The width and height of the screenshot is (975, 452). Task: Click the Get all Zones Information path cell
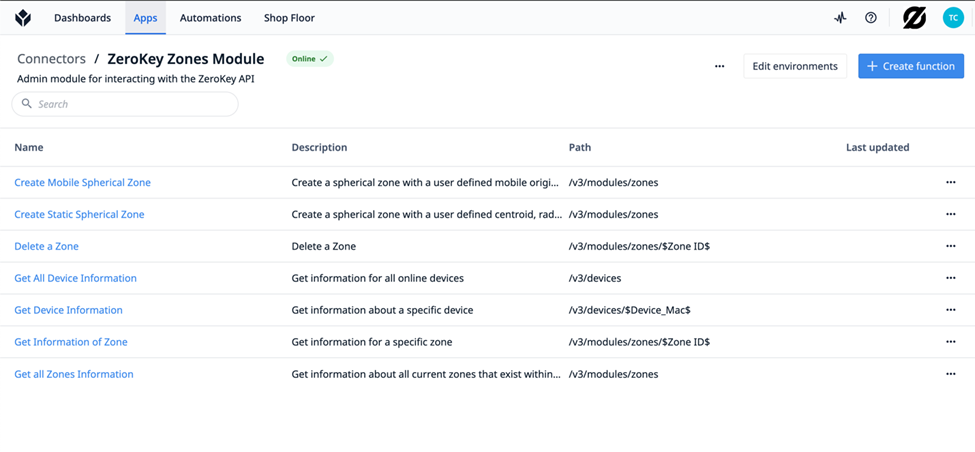click(x=613, y=374)
